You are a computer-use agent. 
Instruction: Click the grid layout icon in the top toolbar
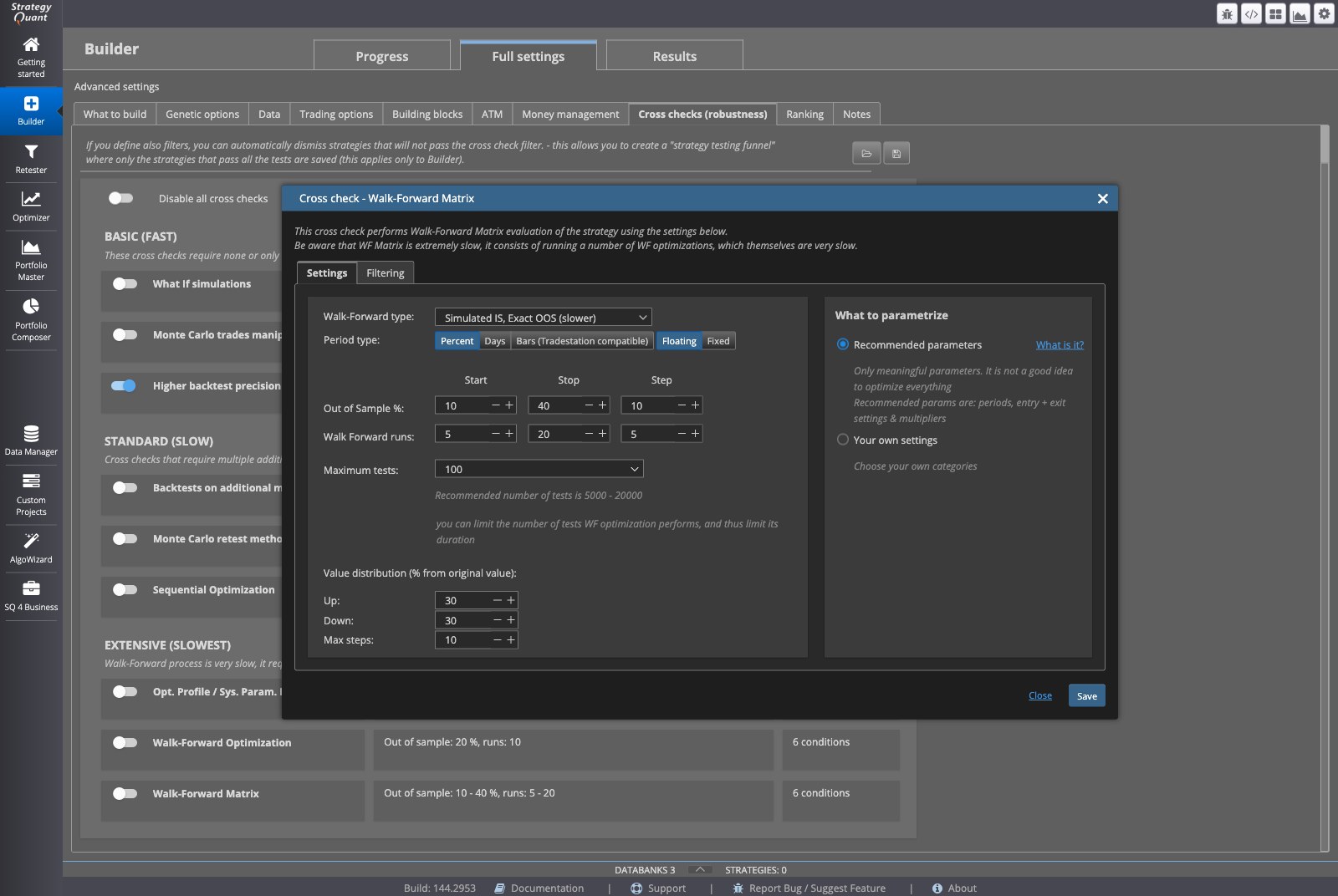pyautogui.click(x=1275, y=14)
